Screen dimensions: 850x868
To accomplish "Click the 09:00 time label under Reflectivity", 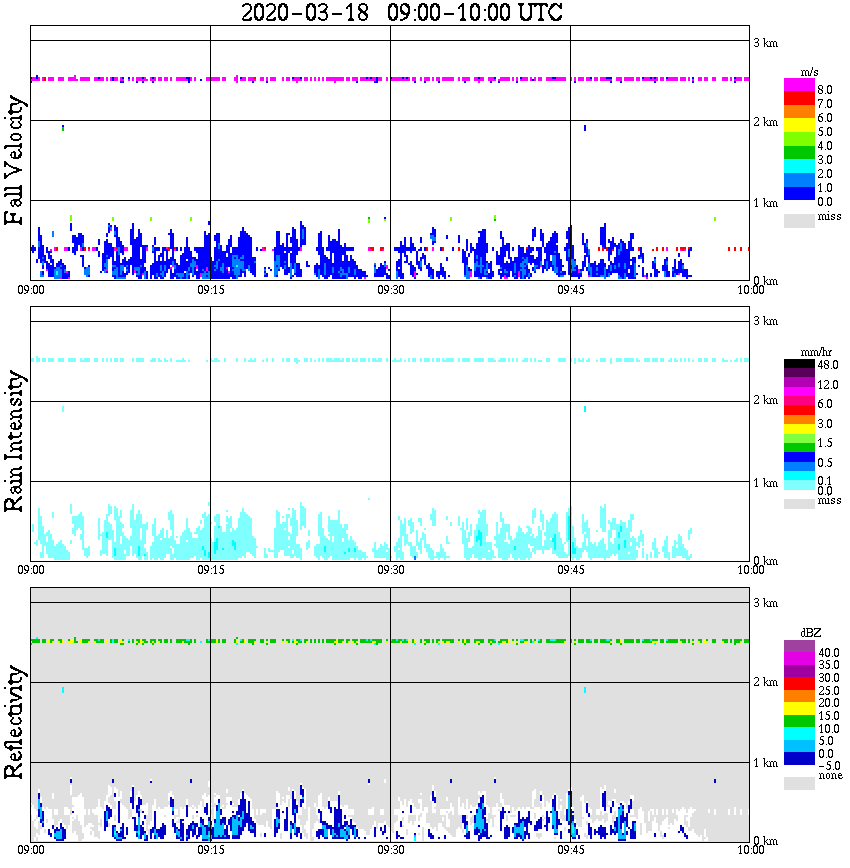I will [31, 850].
